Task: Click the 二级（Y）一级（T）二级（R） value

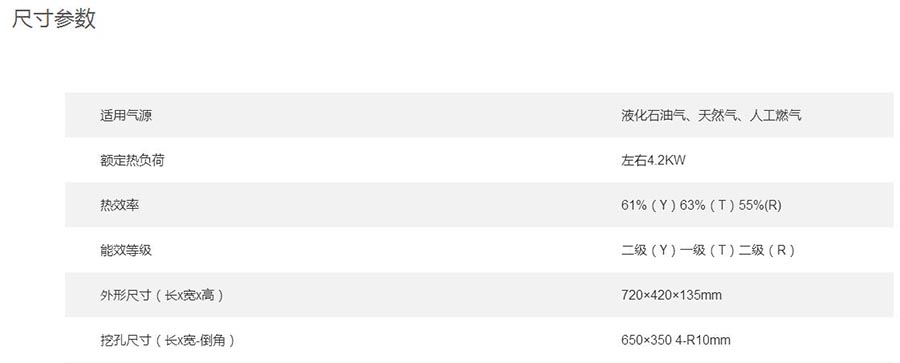Action: 708,250
